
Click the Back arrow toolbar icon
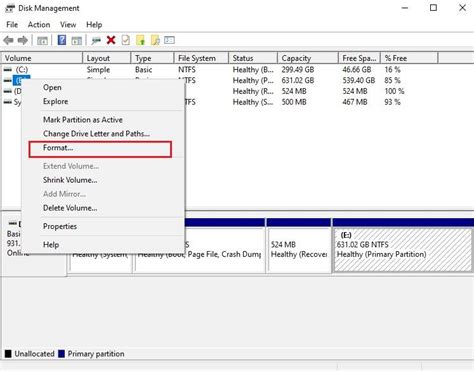click(8, 41)
